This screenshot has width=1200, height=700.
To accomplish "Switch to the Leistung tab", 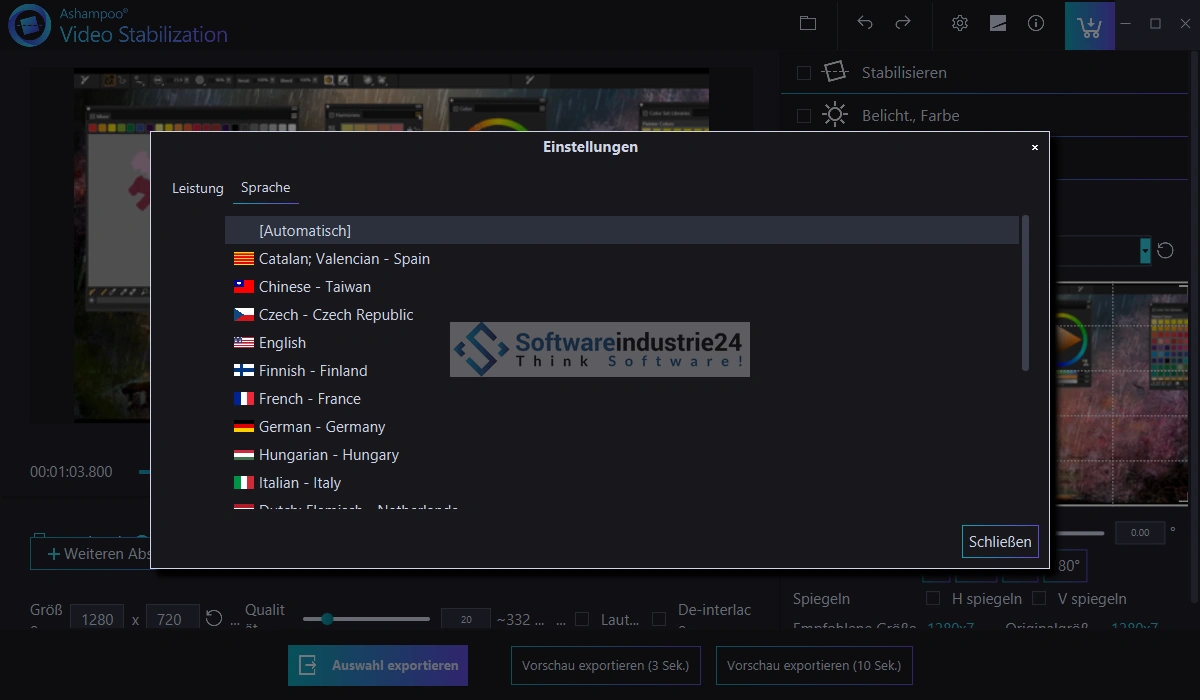I will tap(197, 188).
